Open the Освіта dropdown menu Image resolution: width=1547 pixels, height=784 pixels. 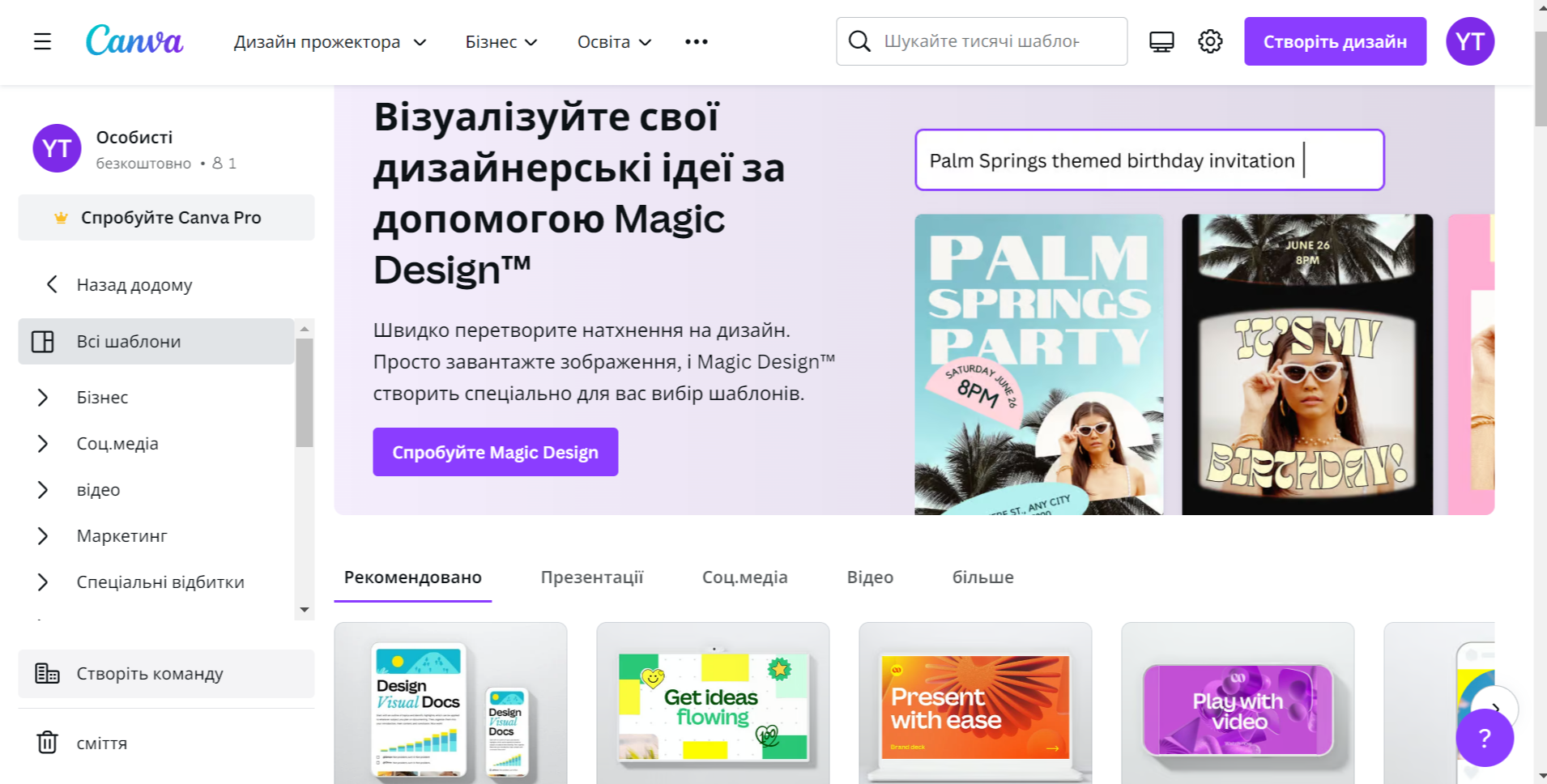point(615,41)
